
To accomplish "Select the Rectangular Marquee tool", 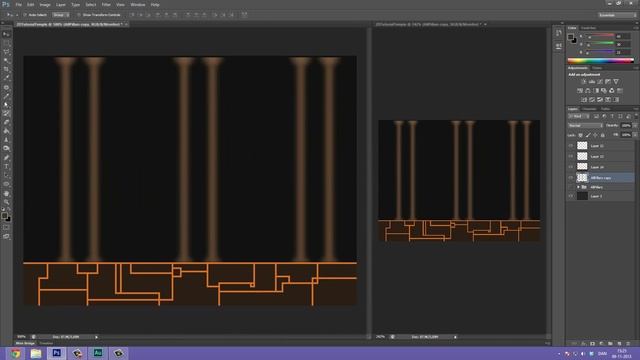I will 6,43.
